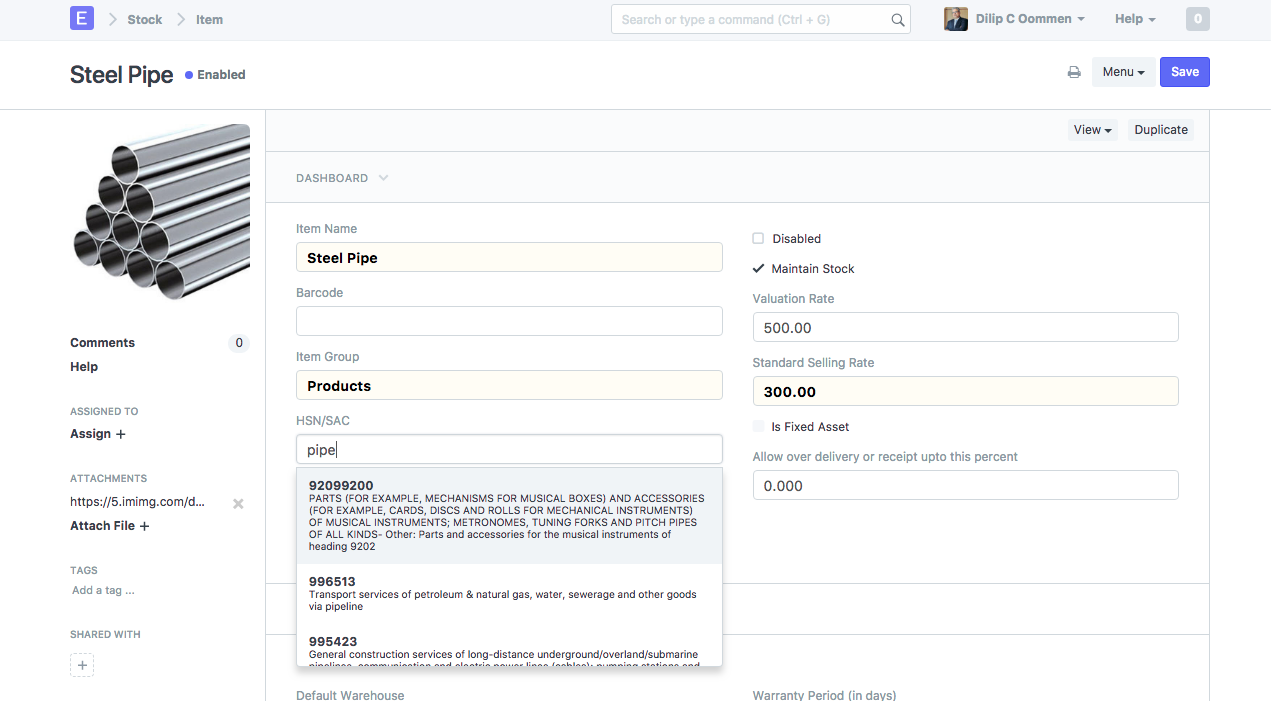Click the ERPNext home logo icon
This screenshot has height=701, width=1271.
tap(82, 18)
